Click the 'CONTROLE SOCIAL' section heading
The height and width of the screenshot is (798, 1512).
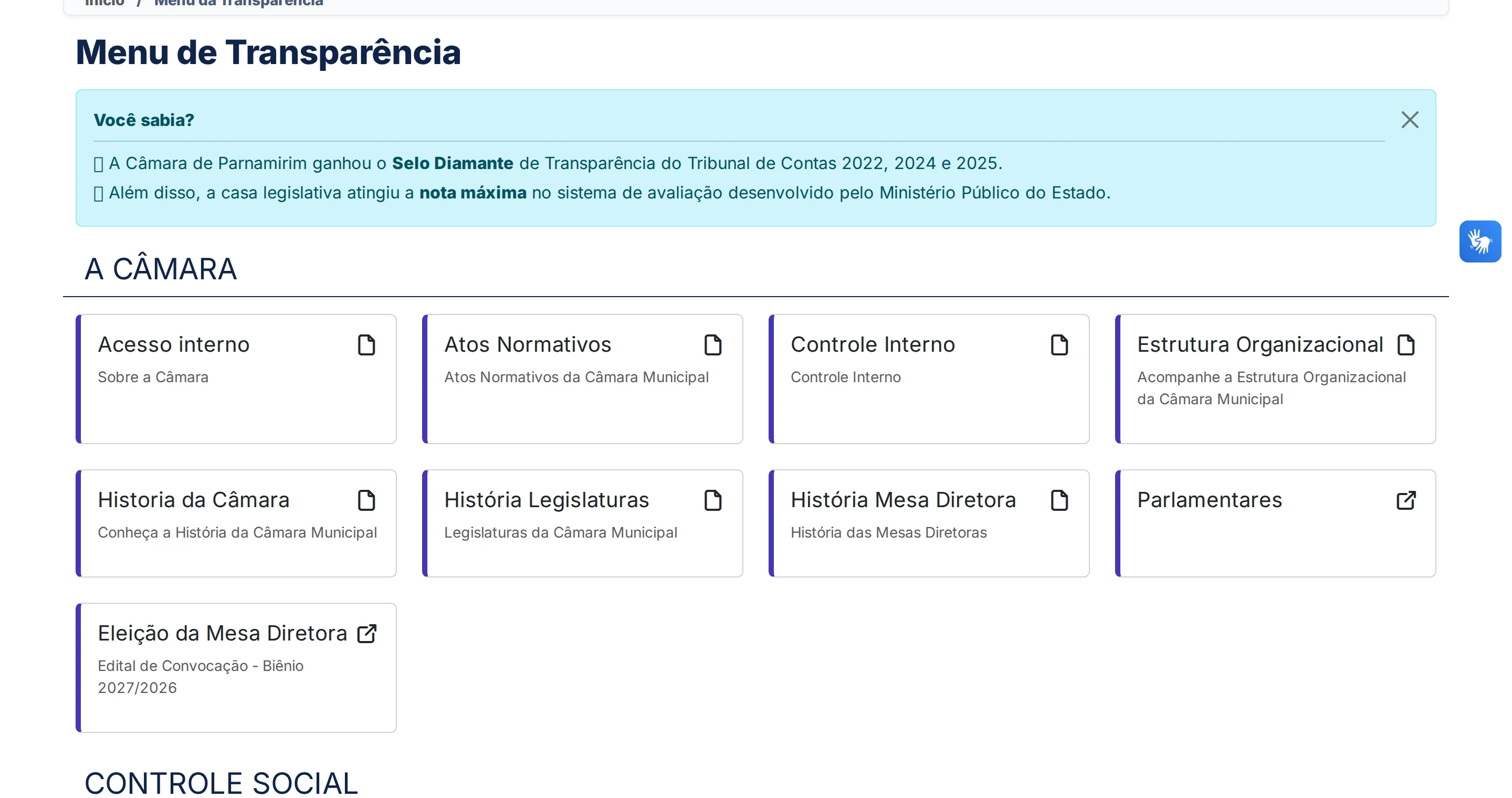(x=221, y=783)
